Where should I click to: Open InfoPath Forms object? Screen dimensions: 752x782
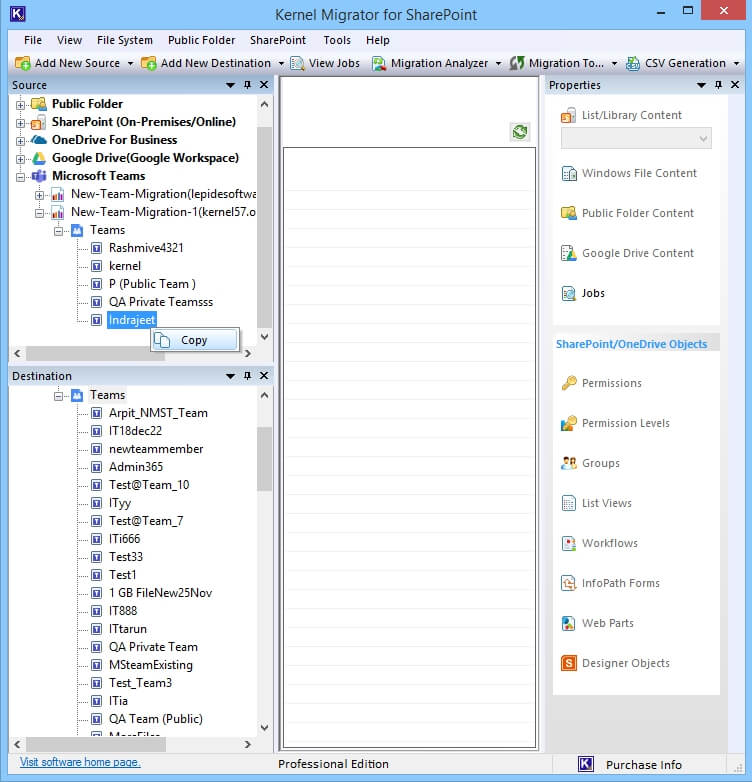tap(610, 583)
